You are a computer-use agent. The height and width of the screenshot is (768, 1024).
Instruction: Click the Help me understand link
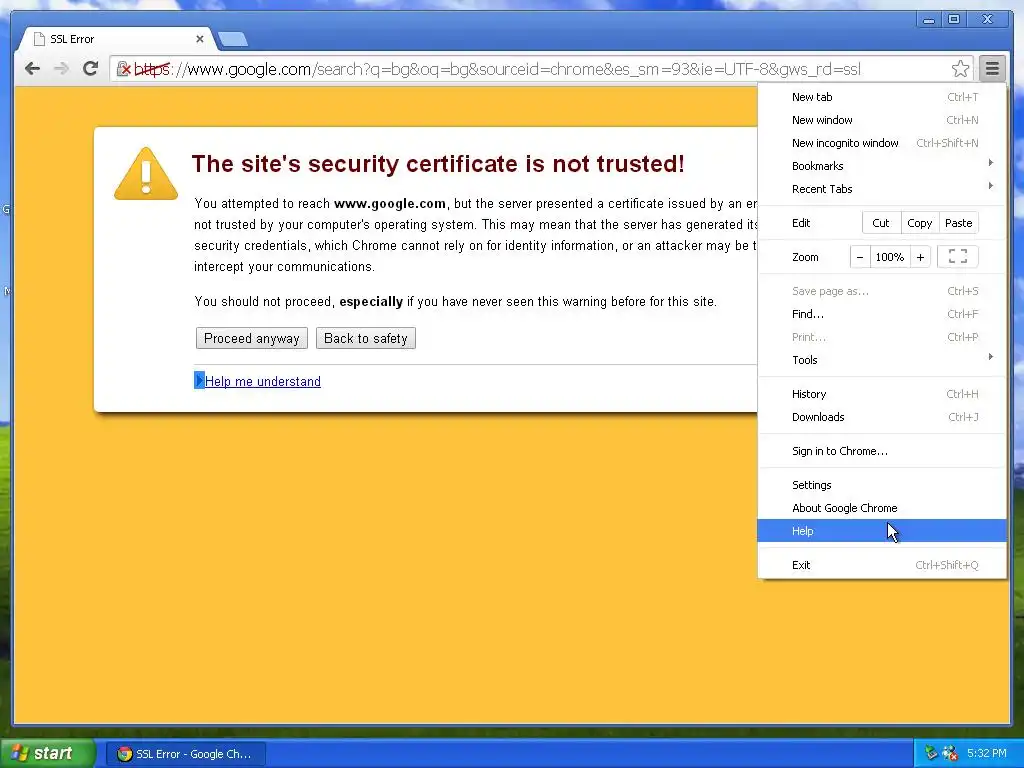(263, 381)
